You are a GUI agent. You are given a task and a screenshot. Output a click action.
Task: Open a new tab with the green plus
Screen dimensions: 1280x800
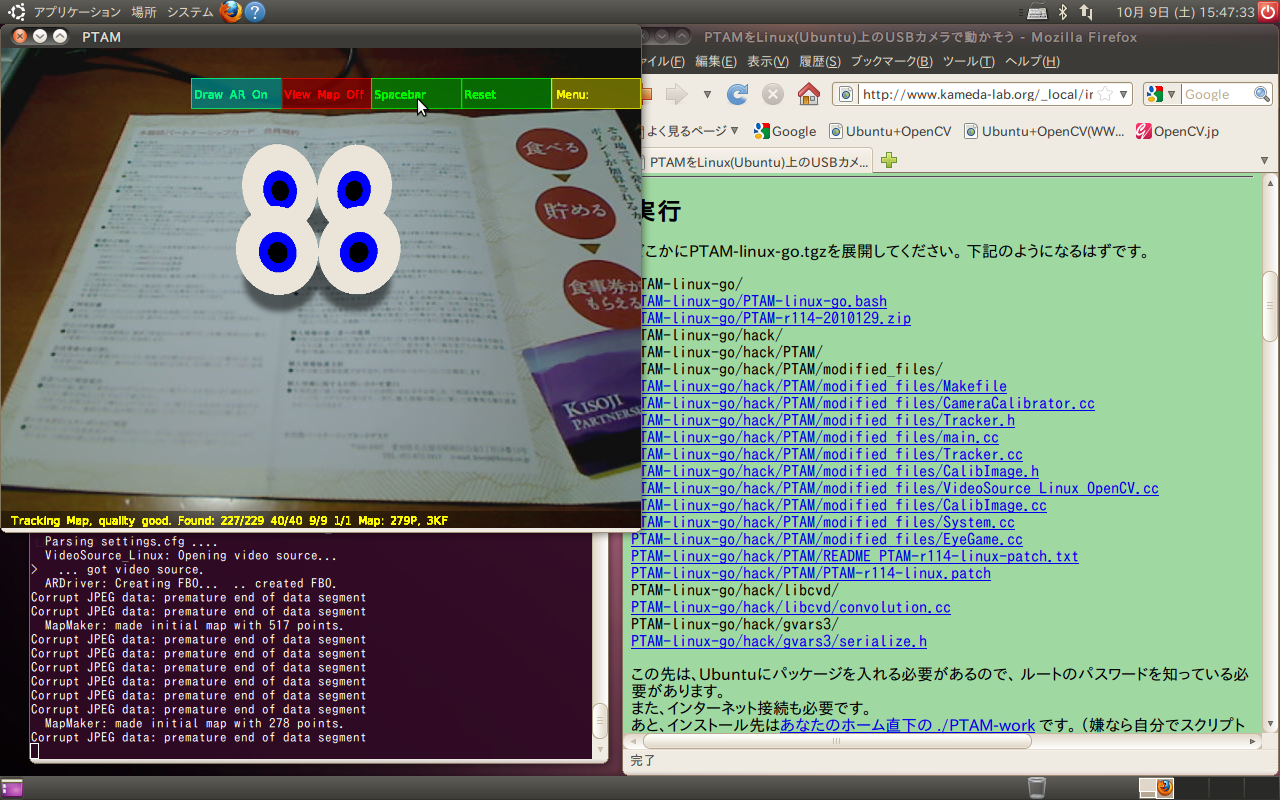[x=889, y=160]
